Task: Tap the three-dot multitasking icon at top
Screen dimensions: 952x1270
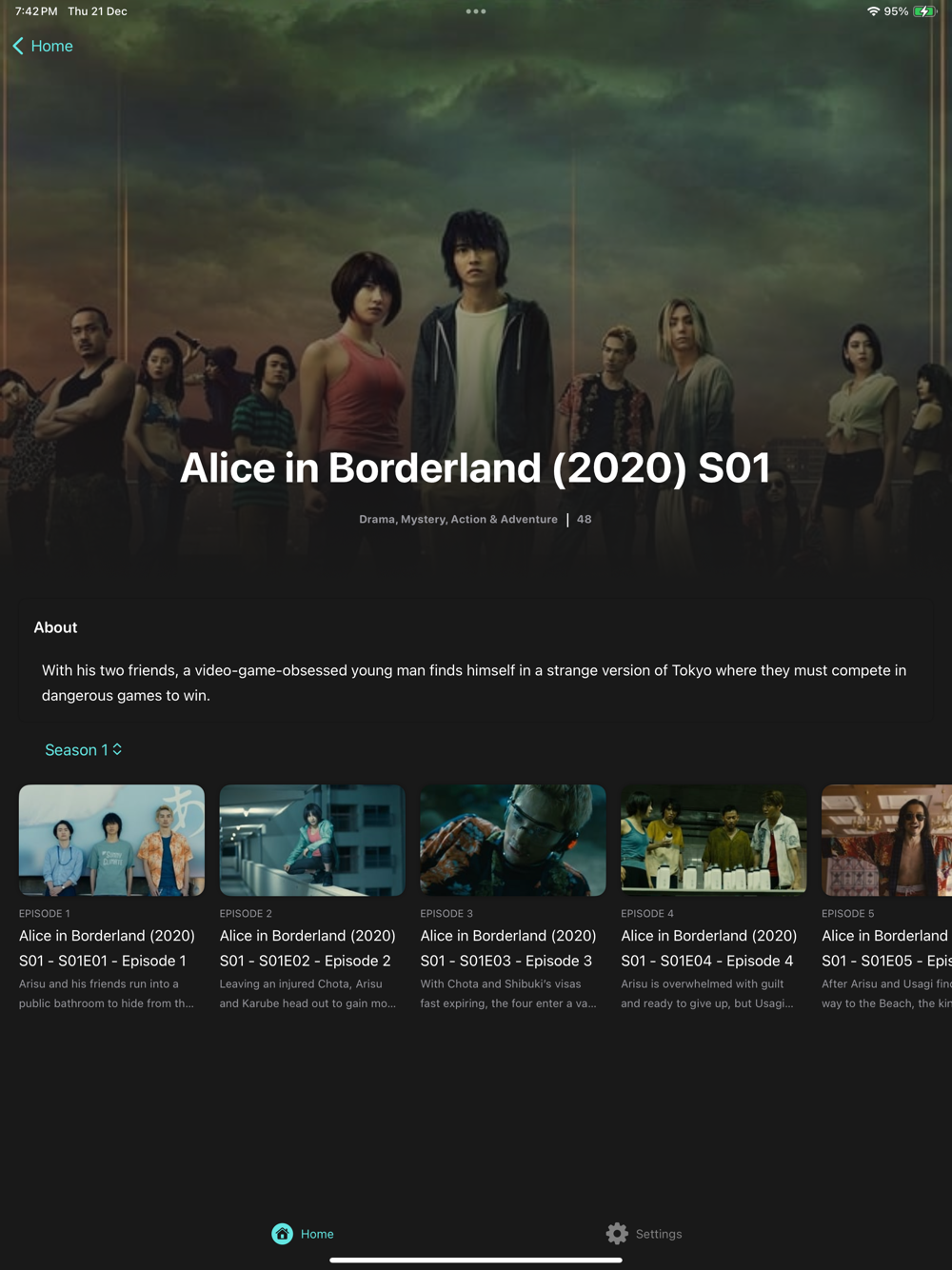Action: click(x=476, y=11)
